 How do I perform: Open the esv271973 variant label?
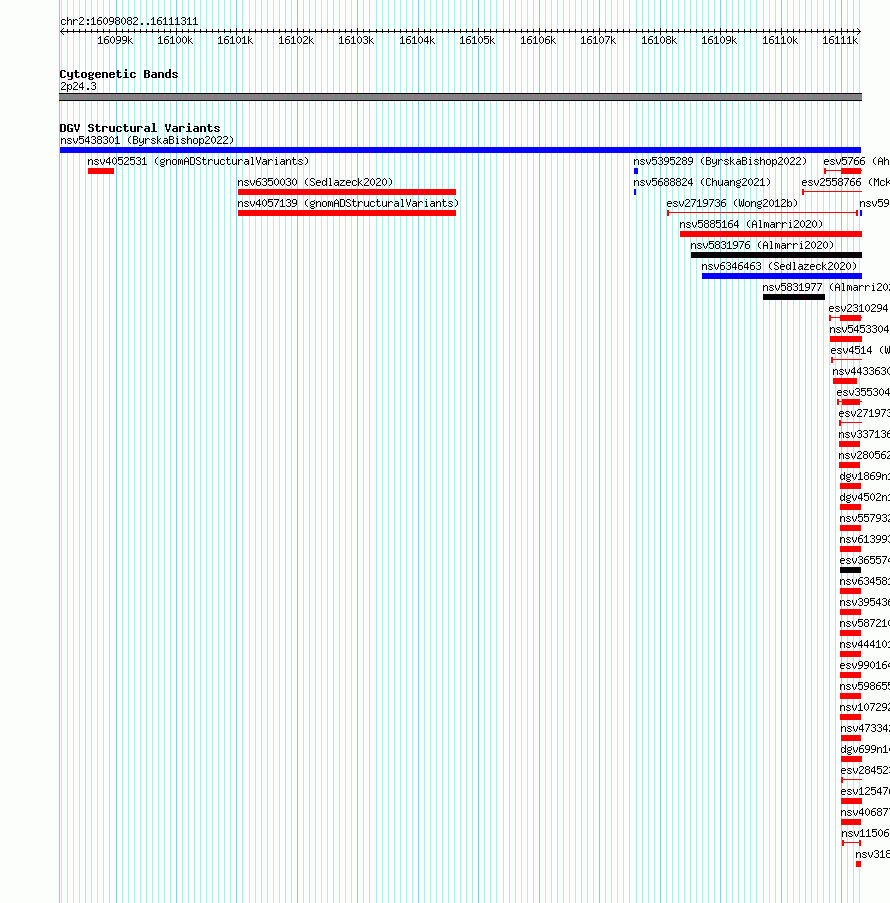864,413
